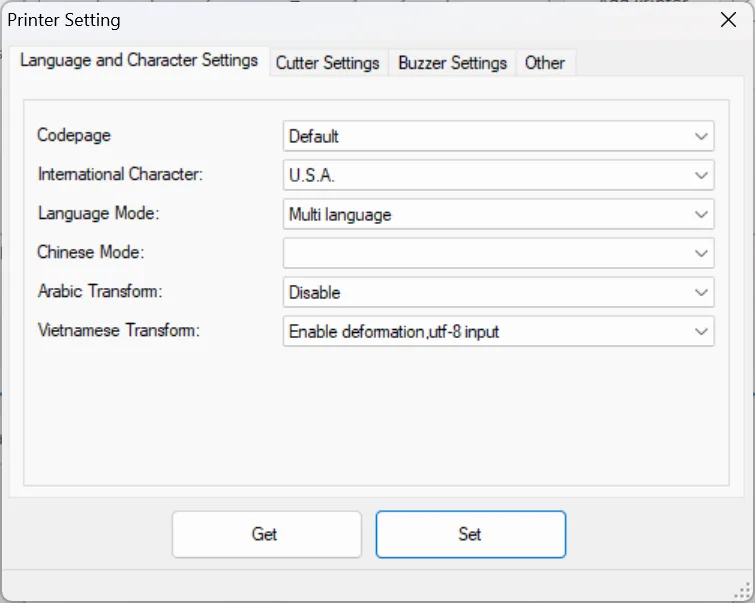The width and height of the screenshot is (755, 603).
Task: Go to the Other tab
Action: click(545, 62)
